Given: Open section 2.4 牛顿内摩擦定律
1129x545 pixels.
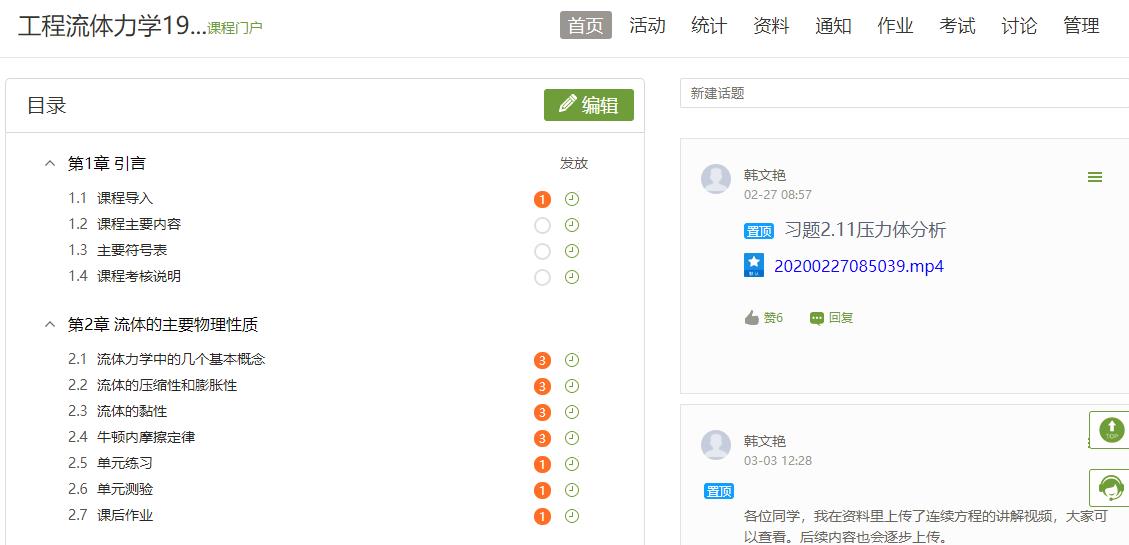Looking at the screenshot, I should coord(145,437).
